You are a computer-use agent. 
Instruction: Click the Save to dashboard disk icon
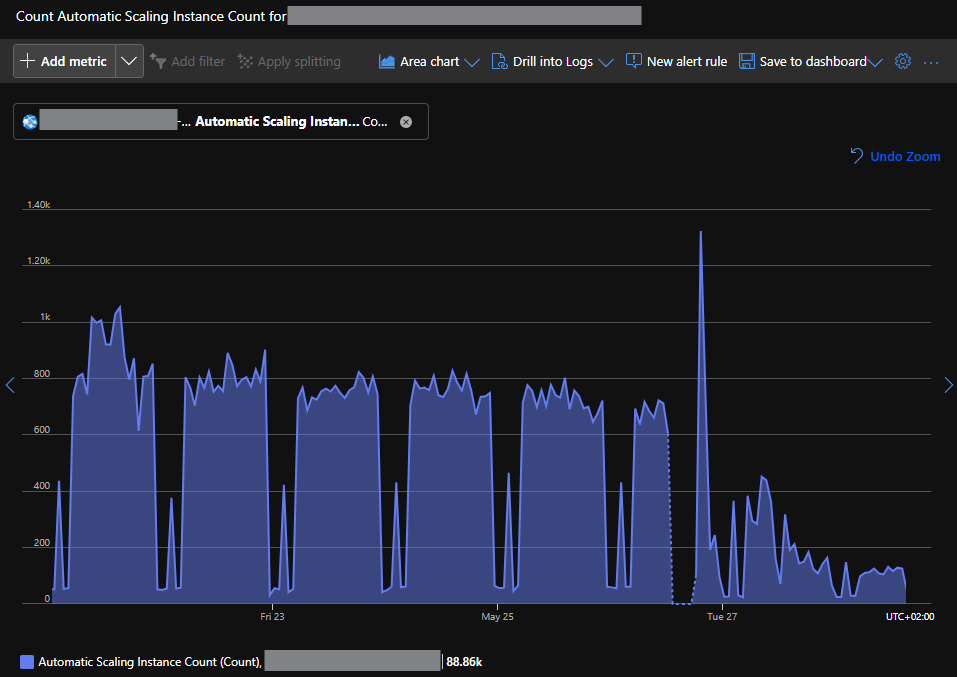[x=747, y=61]
